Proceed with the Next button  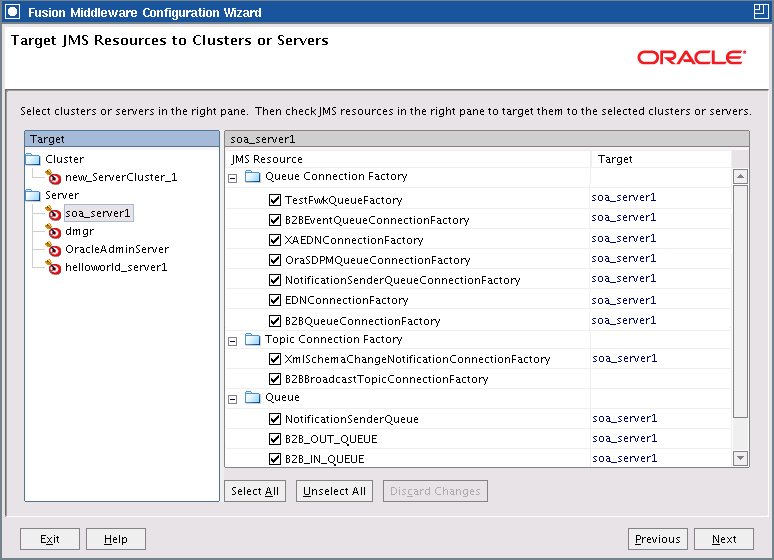(724, 539)
